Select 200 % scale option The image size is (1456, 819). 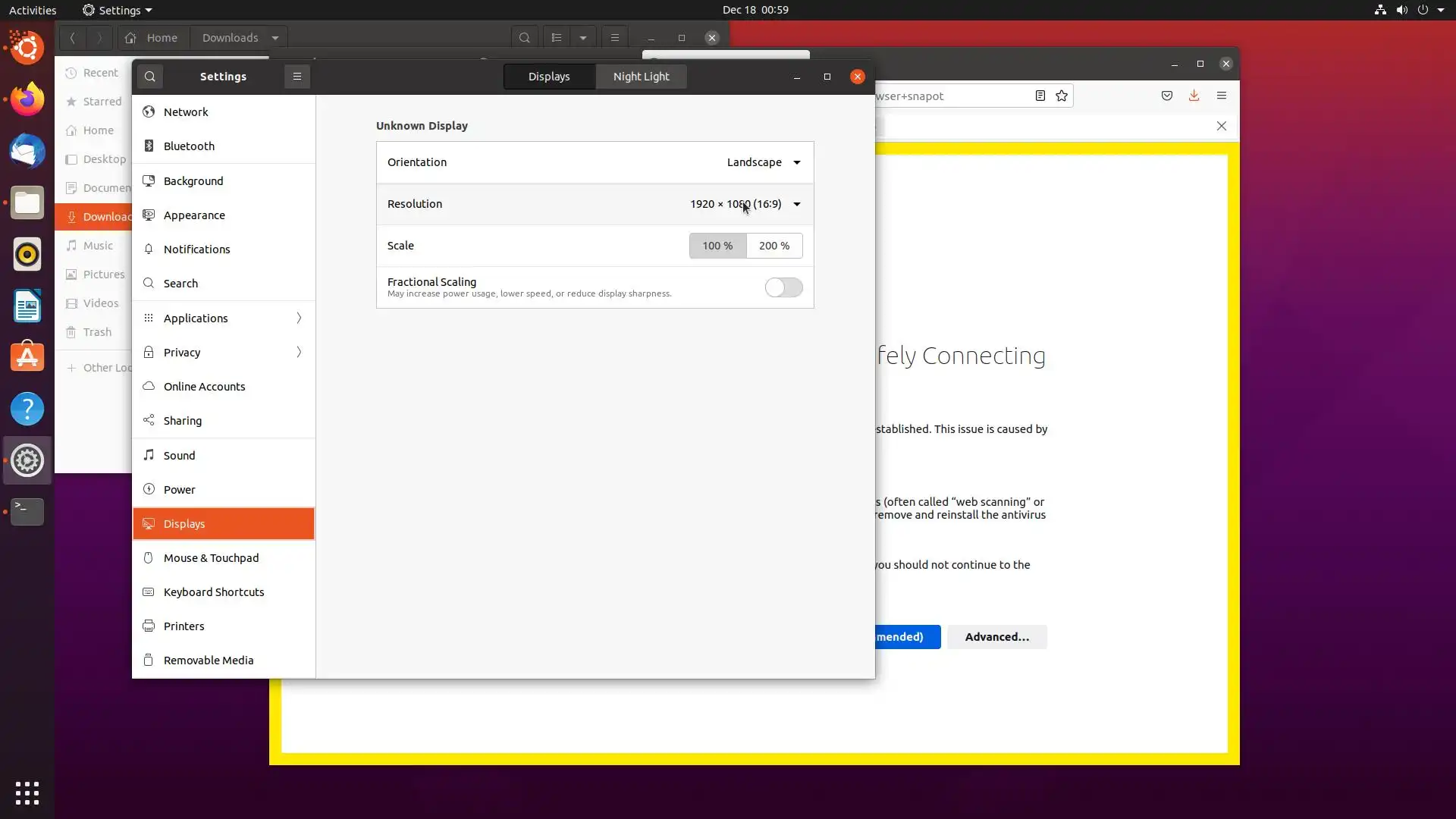click(774, 246)
